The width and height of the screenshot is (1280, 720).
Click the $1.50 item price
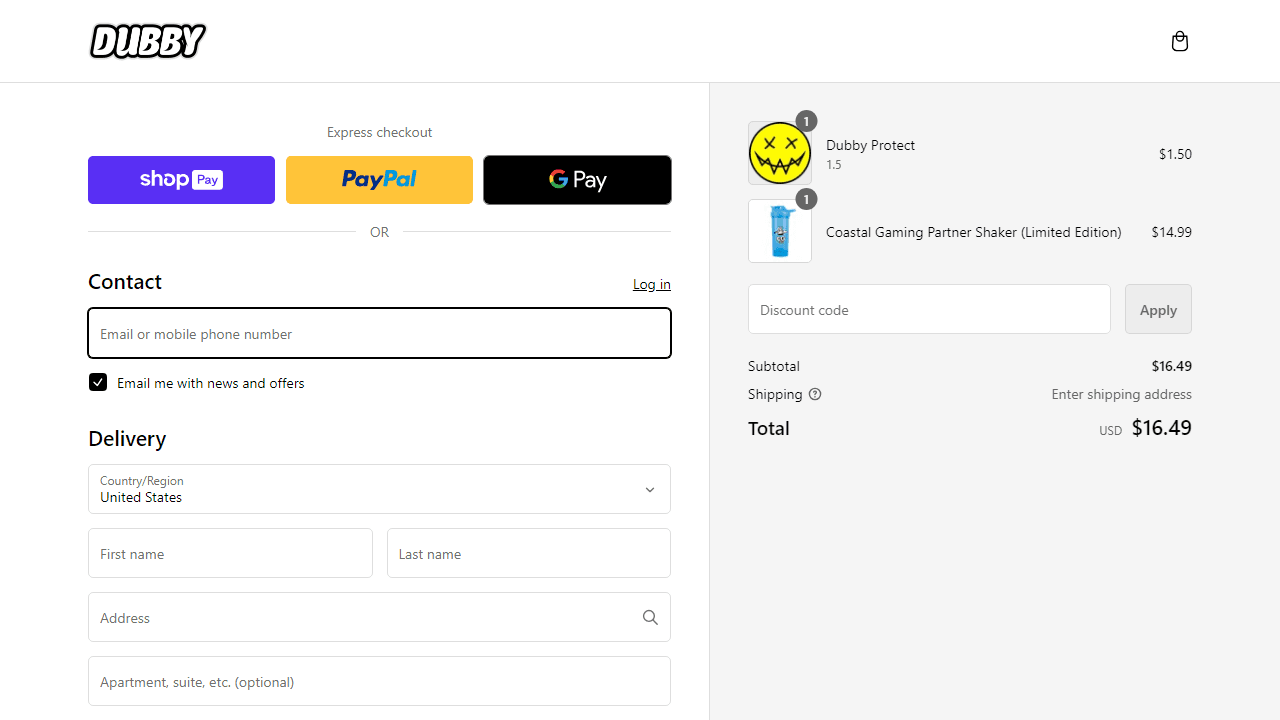click(1175, 154)
